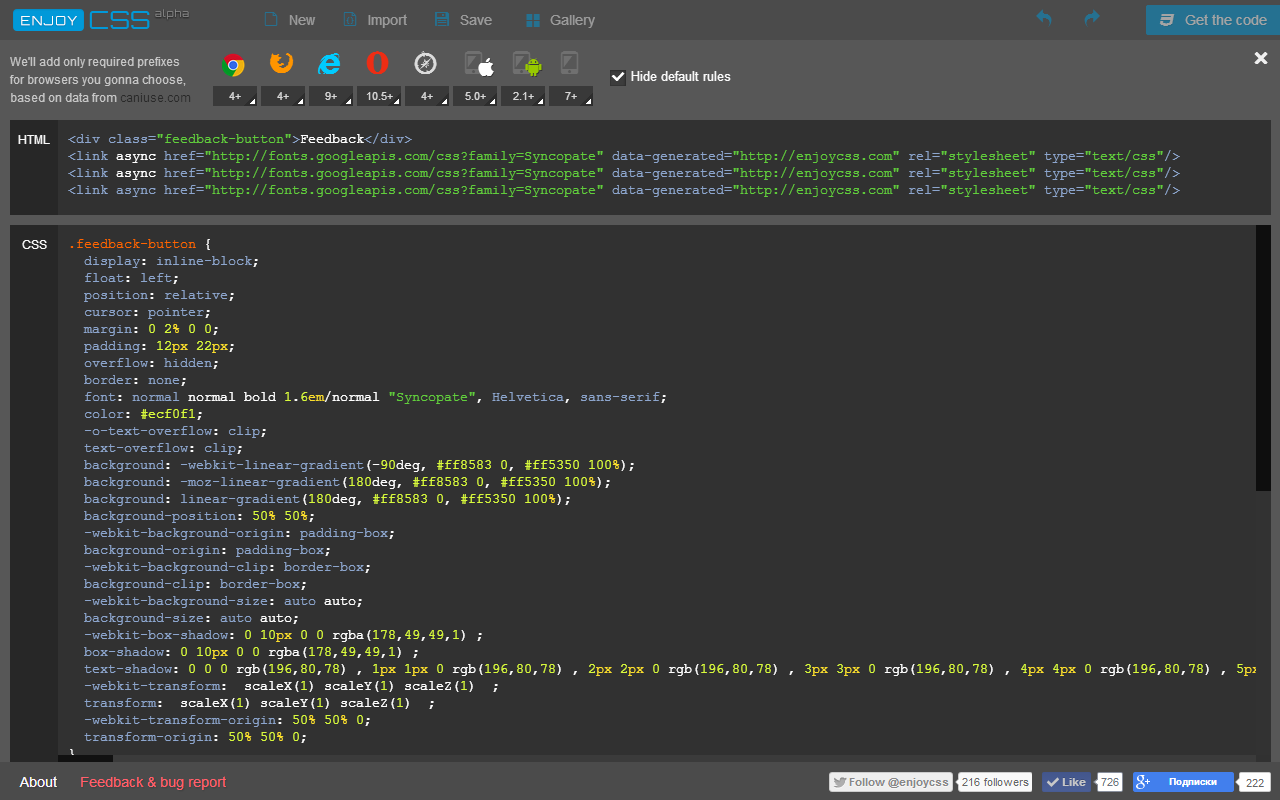Screen dimensions: 1280x800
Task: Click the 'text-overflow: clip;' line
Action: (x=164, y=448)
